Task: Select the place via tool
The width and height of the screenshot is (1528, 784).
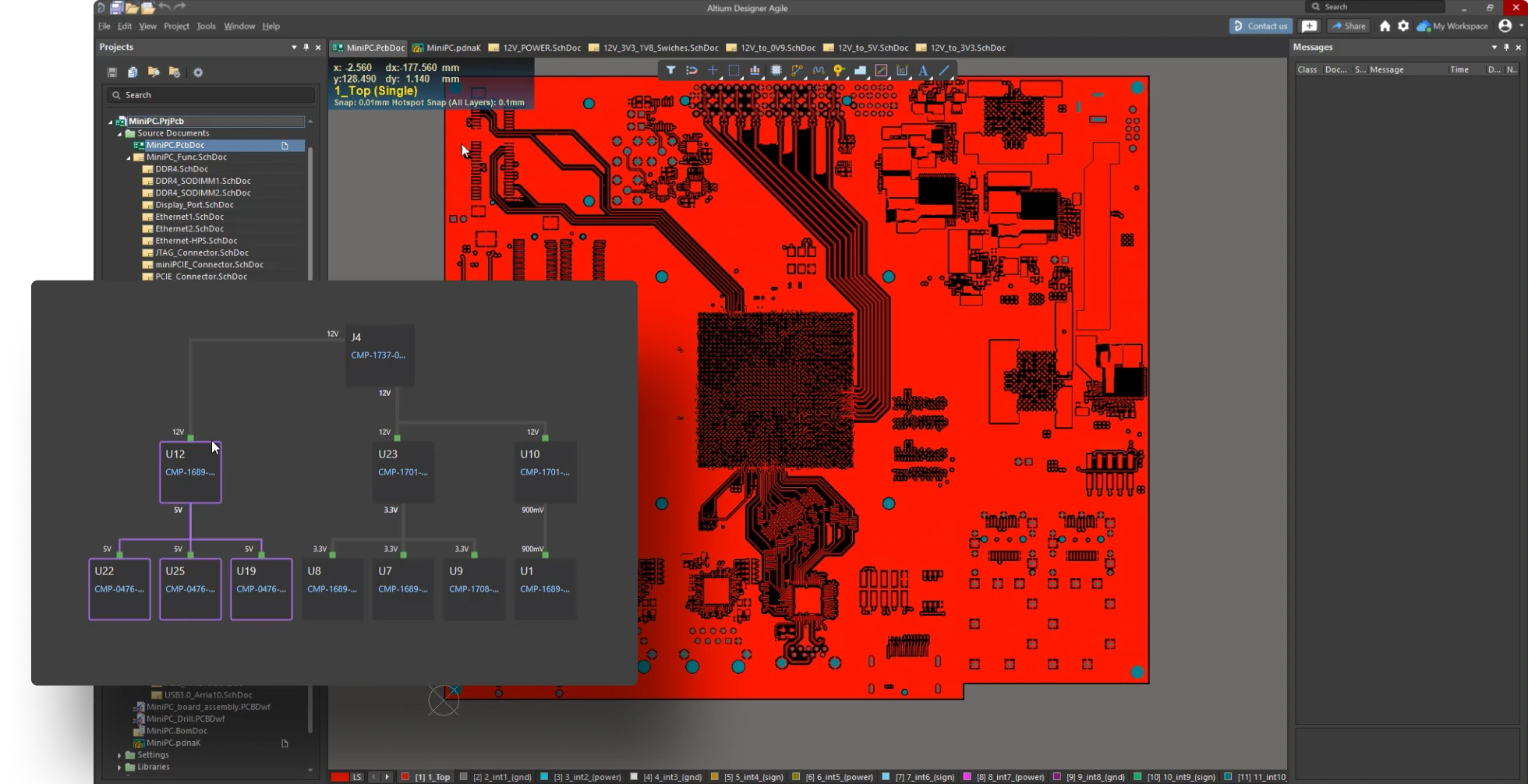Action: coord(839,70)
